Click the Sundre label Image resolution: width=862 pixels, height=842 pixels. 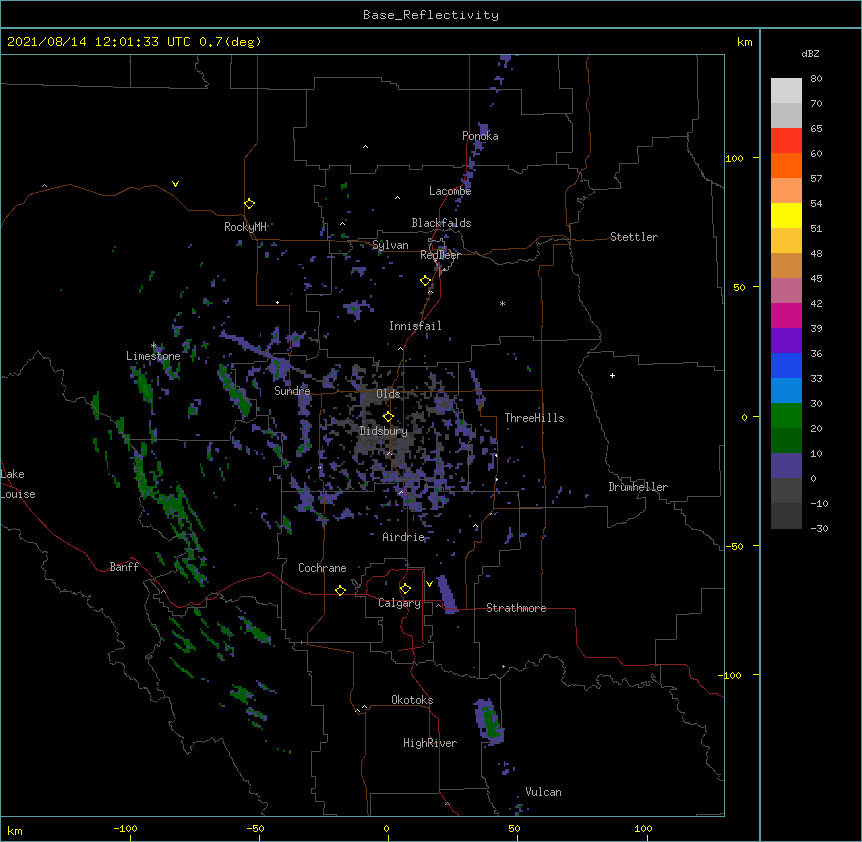pyautogui.click(x=292, y=391)
